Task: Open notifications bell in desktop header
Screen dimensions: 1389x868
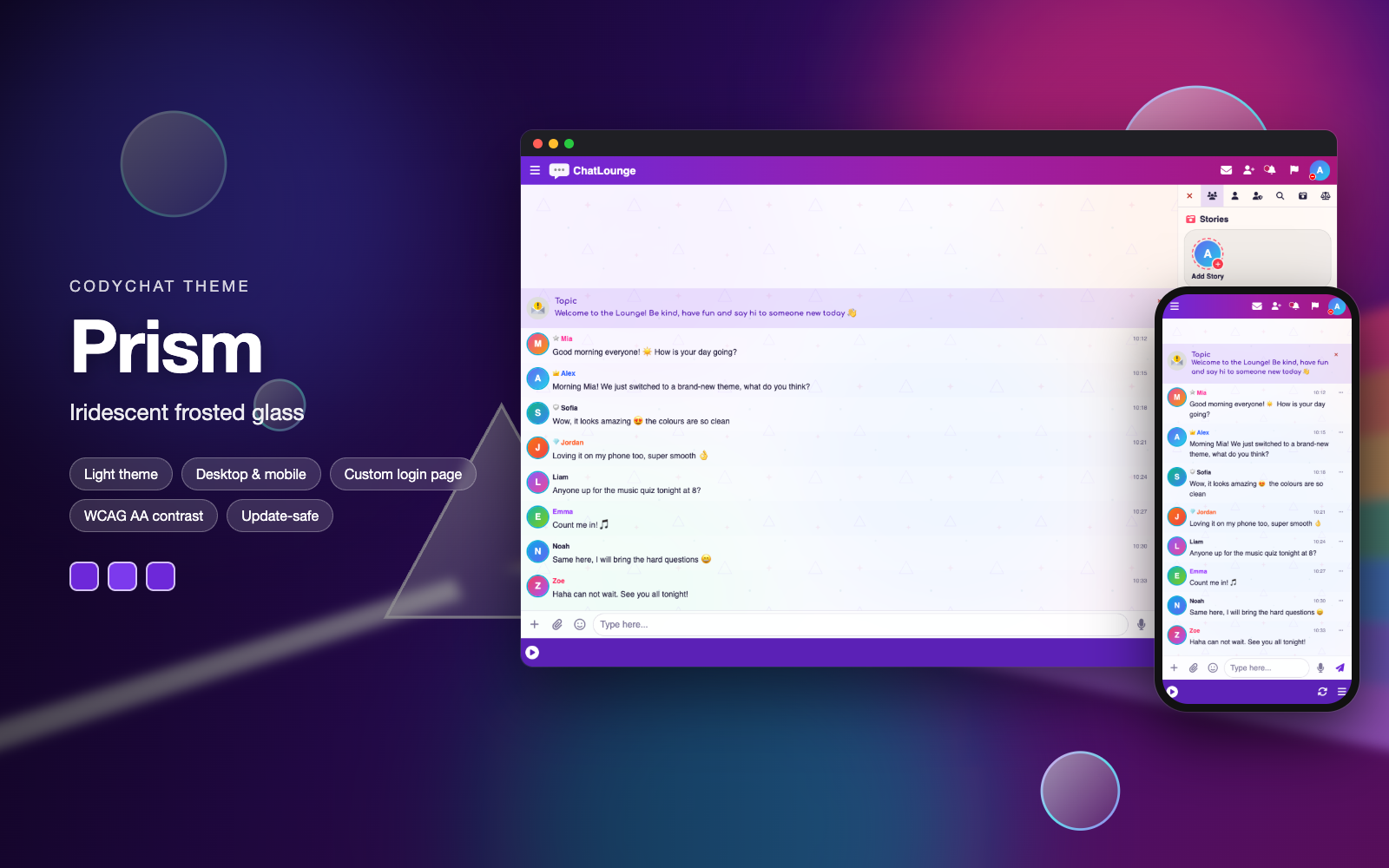Action: tap(1270, 170)
